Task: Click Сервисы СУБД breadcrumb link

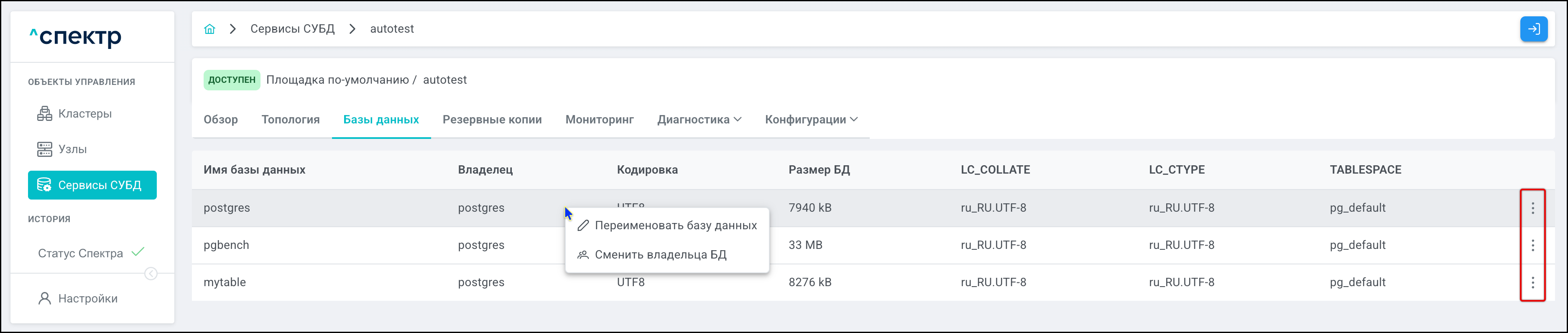Action: coord(292,29)
